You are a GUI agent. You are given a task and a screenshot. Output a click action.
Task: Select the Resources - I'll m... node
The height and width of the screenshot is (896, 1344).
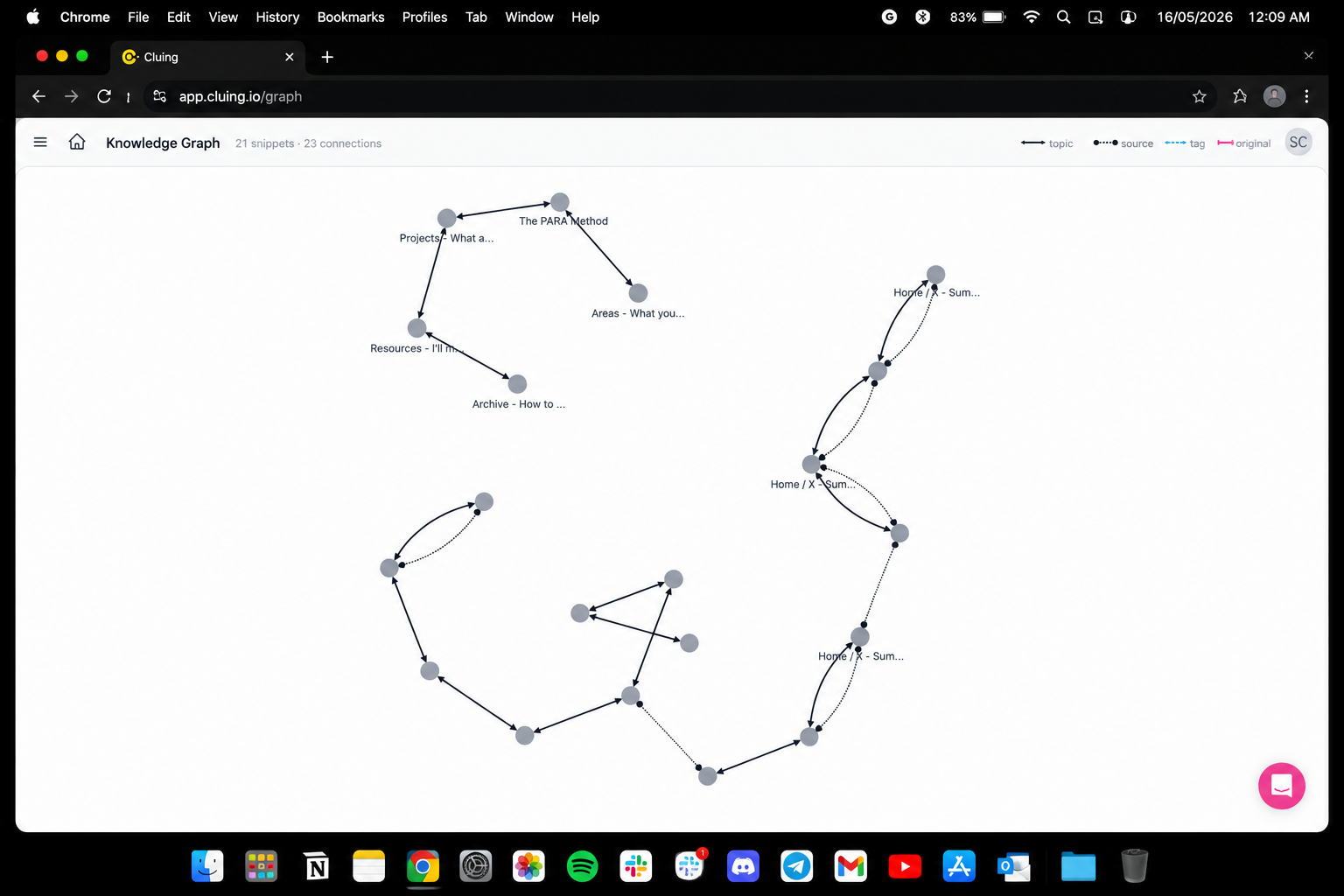[x=417, y=328]
